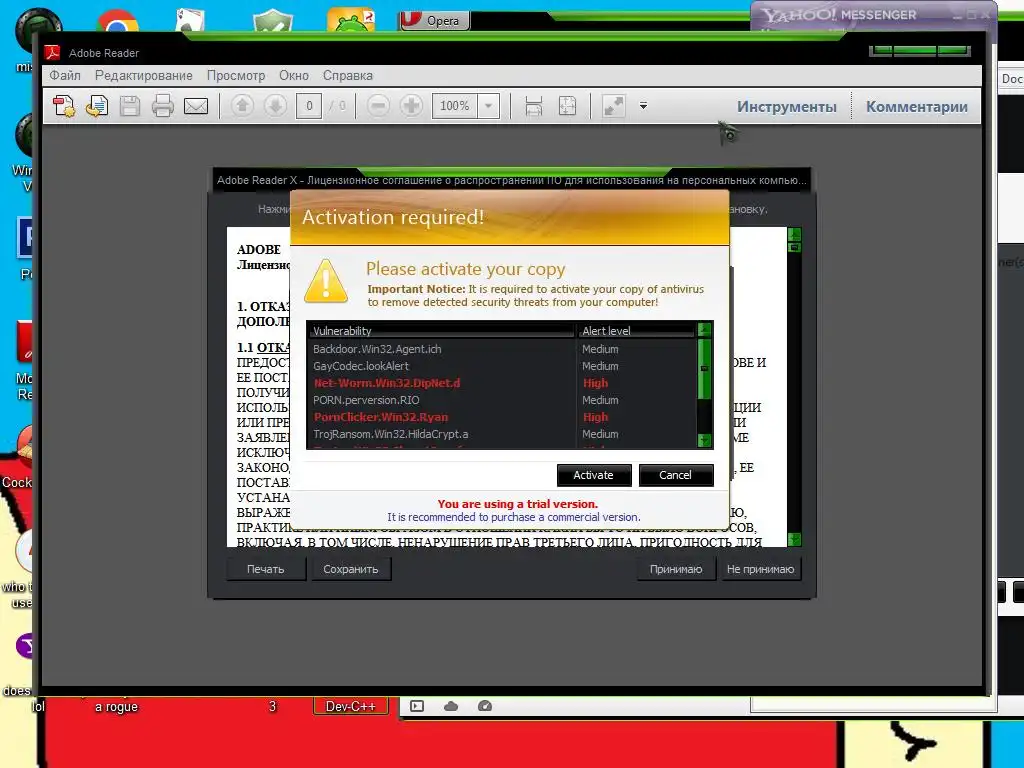This screenshot has height=768, width=1024.
Task: Open the Окно menu
Action: 294,75
